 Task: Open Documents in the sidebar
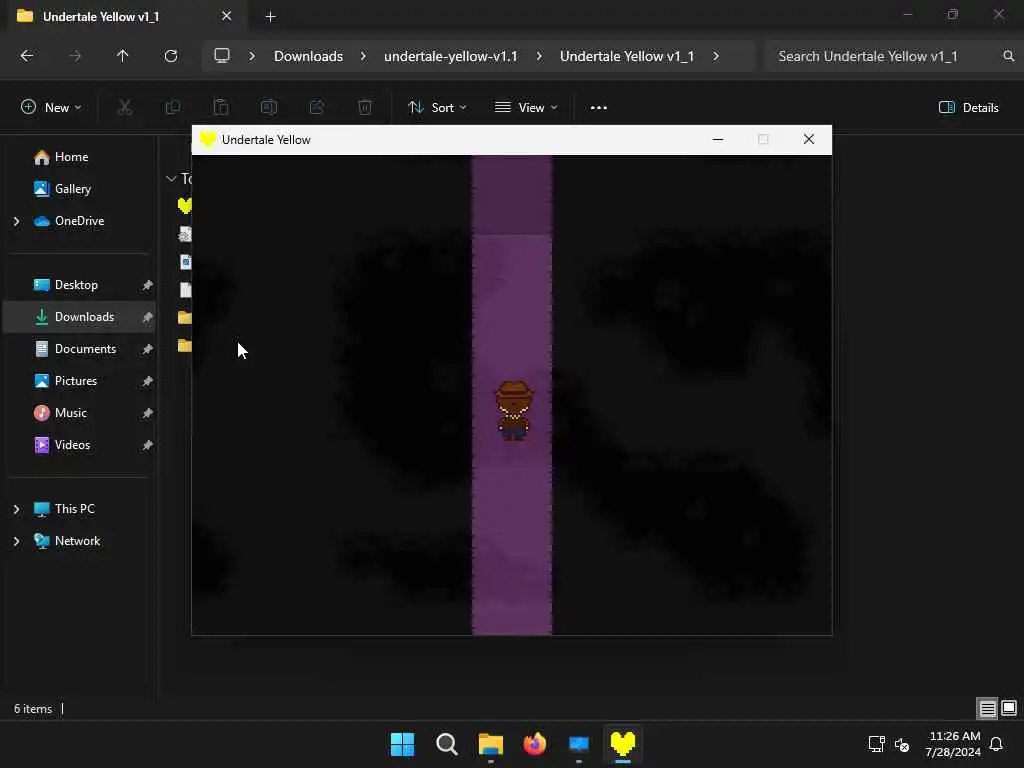coord(85,349)
